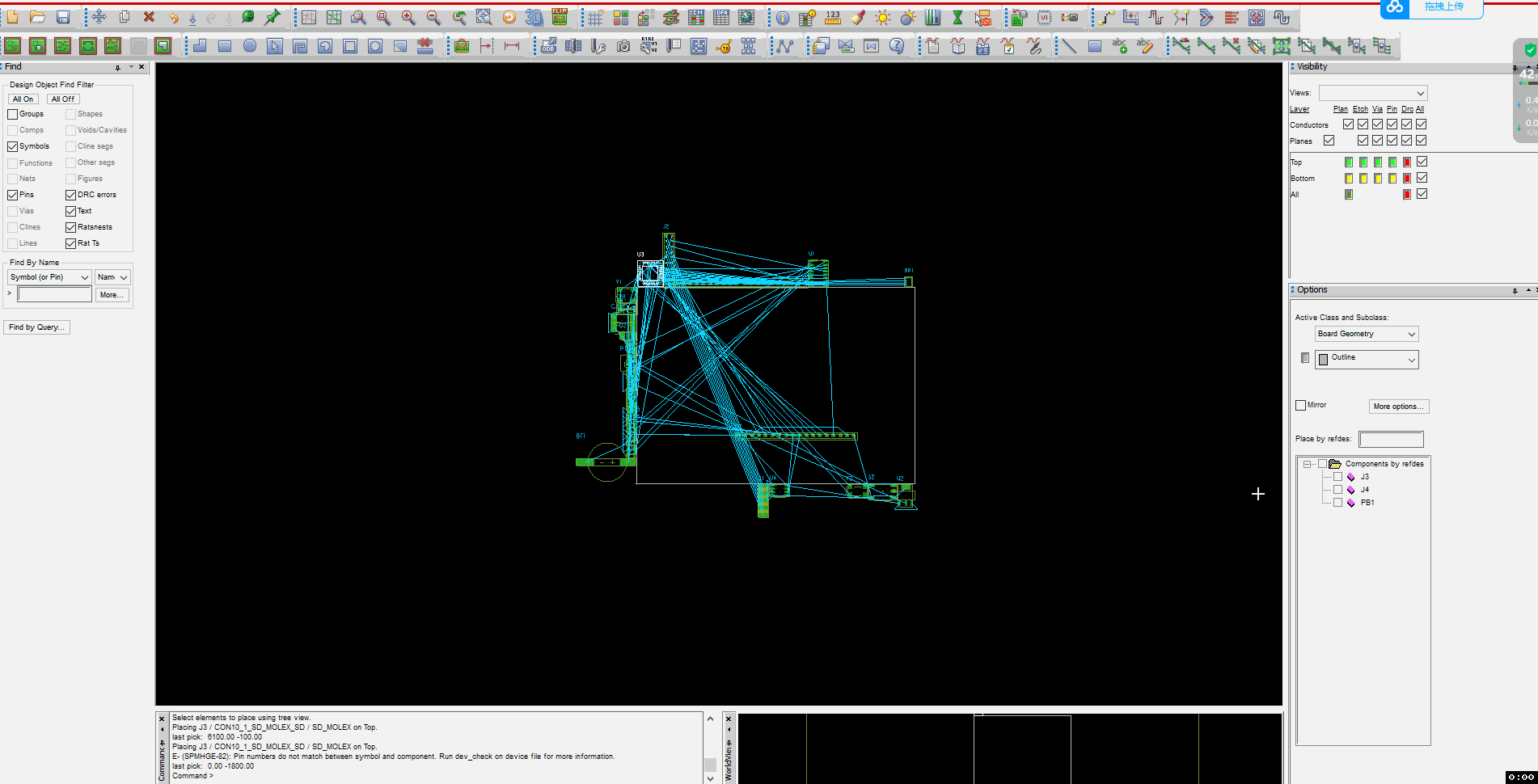Click the Zoom In magnifier icon
This screenshot has height=784, width=1538.
tap(408, 17)
